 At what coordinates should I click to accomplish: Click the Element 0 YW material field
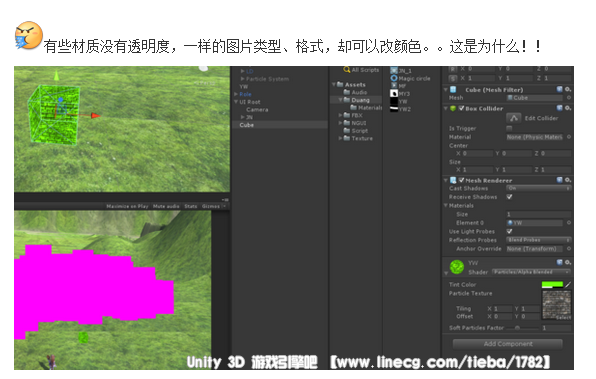(x=534, y=223)
